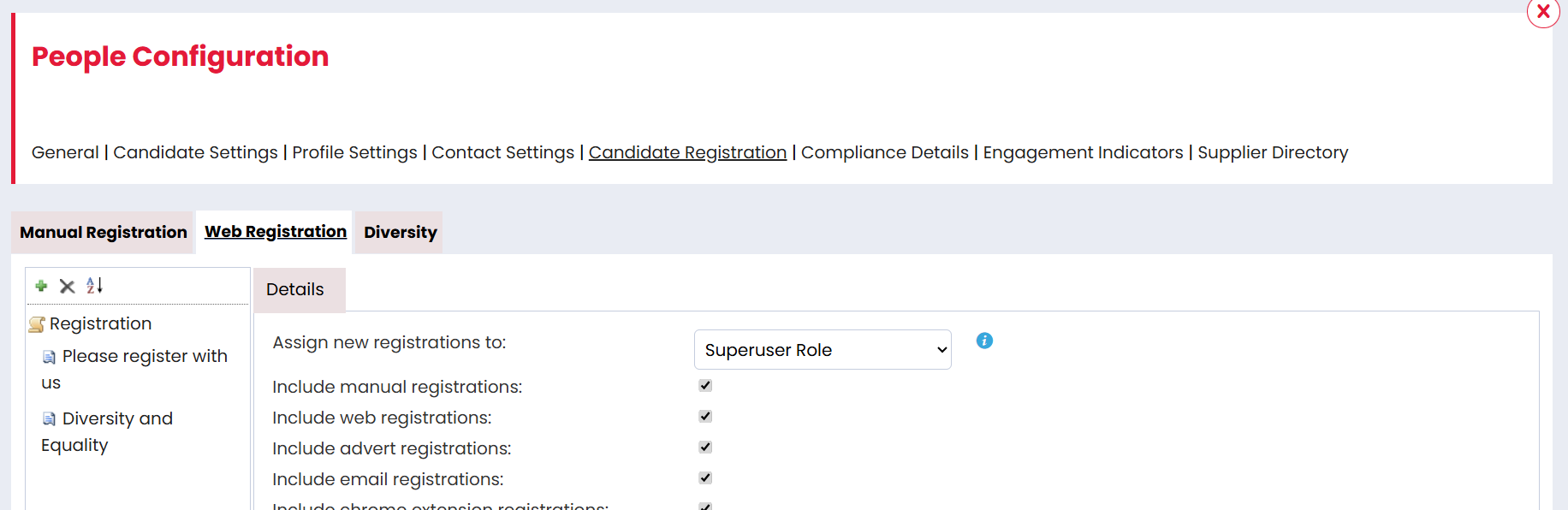This screenshot has width=1568, height=510.
Task: Go to Compliance Details section
Action: pos(884,152)
